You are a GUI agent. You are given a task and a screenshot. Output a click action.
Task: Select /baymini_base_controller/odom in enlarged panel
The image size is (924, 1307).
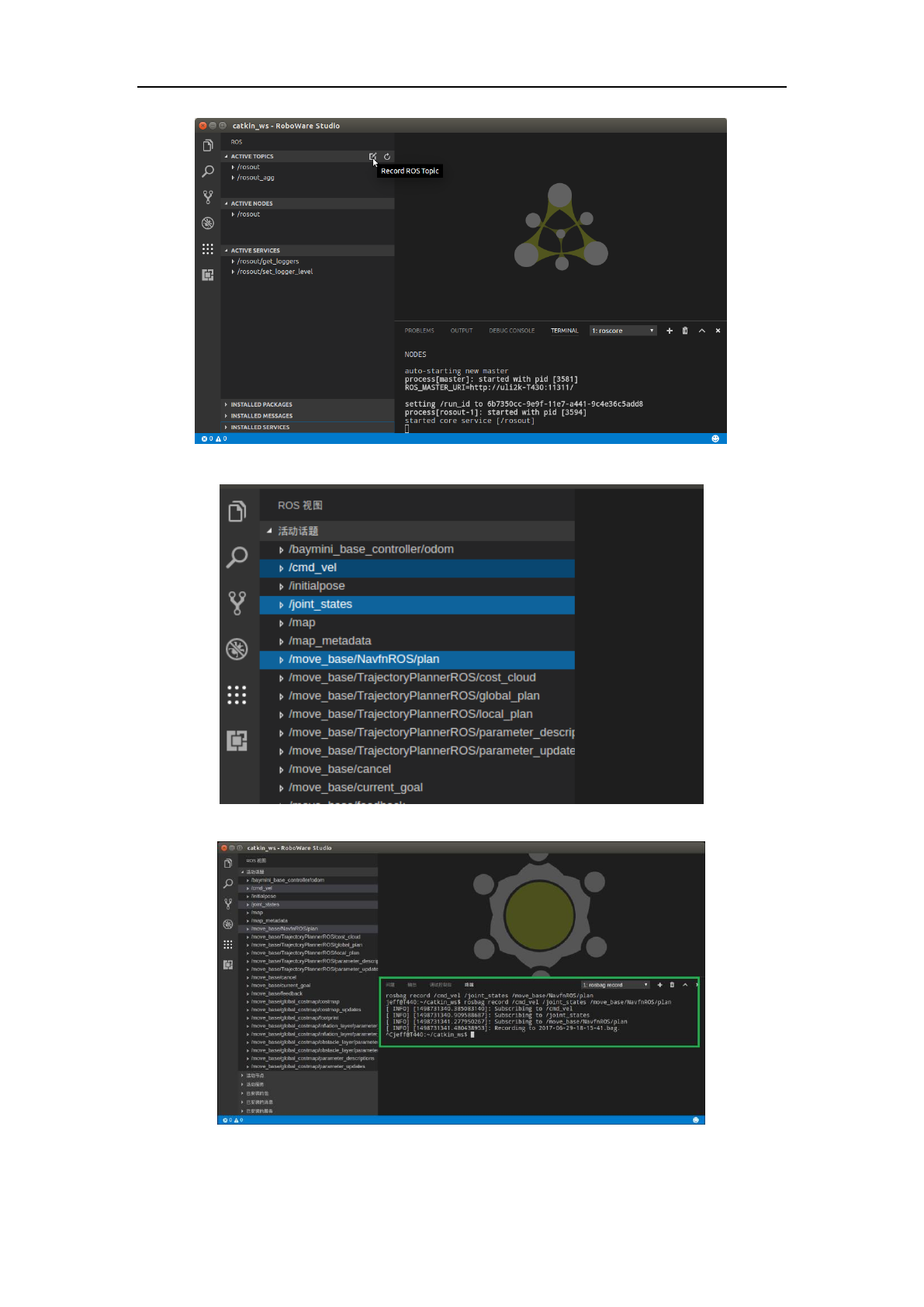click(417, 549)
